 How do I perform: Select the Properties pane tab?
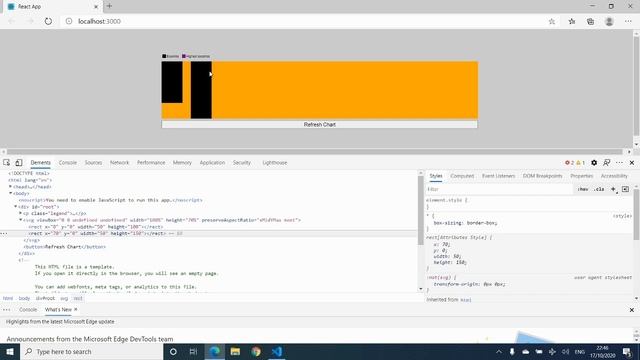tap(582, 176)
